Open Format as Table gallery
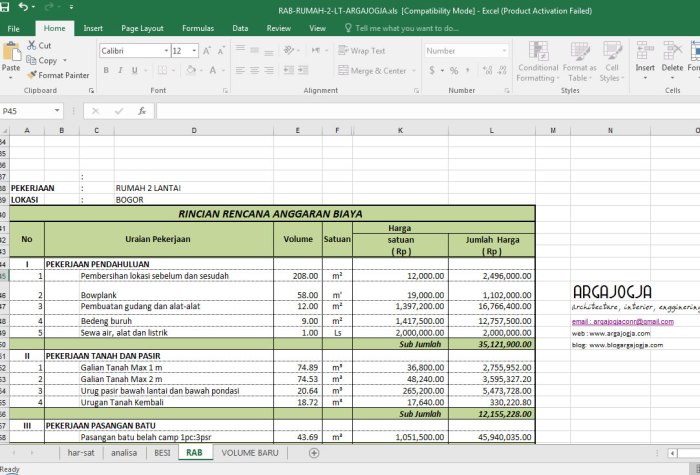 (579, 62)
